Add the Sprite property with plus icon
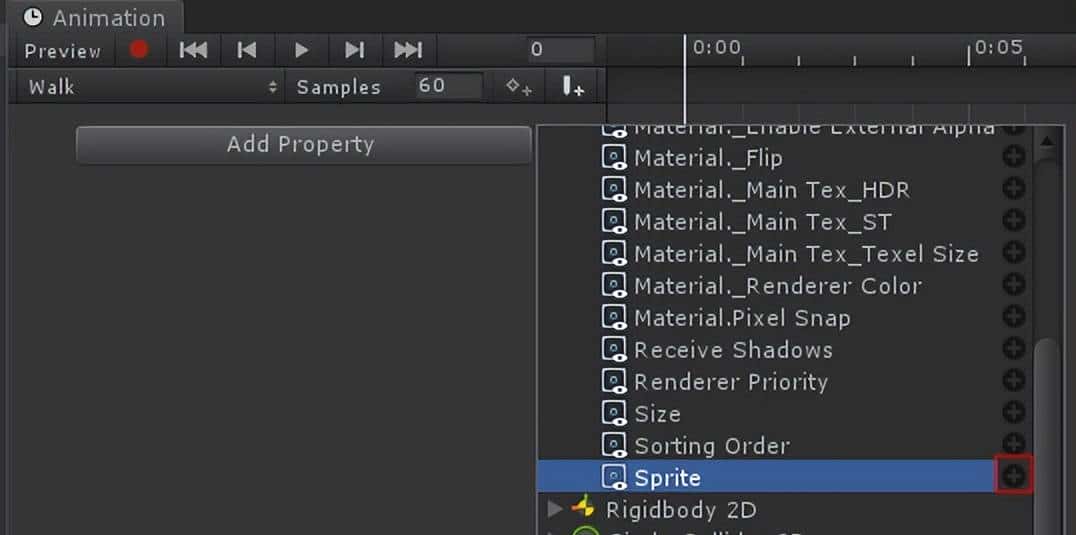The image size is (1076, 535). pyautogui.click(x=1014, y=477)
